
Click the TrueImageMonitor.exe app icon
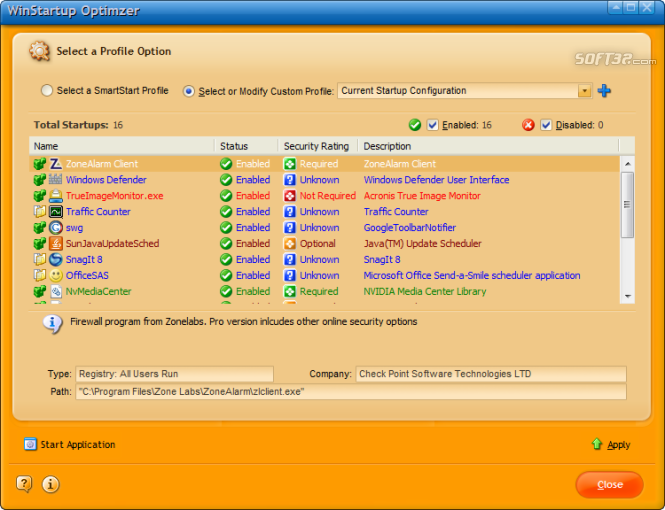[x=56, y=196]
